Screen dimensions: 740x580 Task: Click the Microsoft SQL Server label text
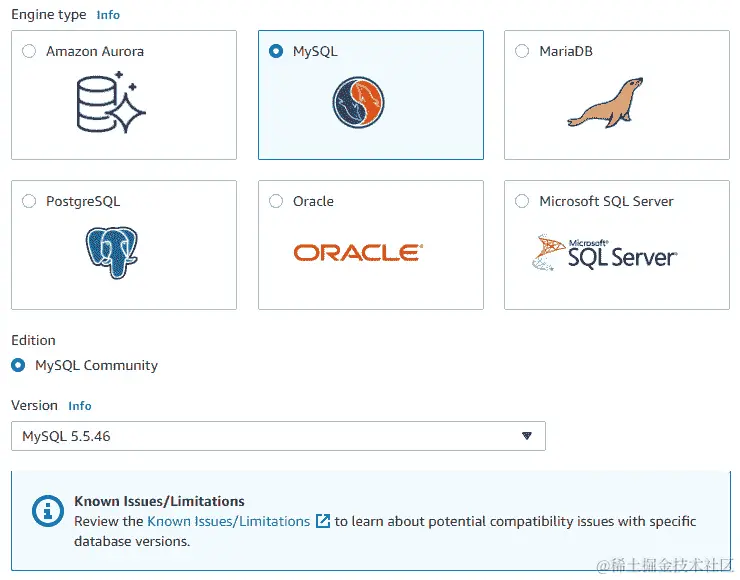click(x=606, y=202)
